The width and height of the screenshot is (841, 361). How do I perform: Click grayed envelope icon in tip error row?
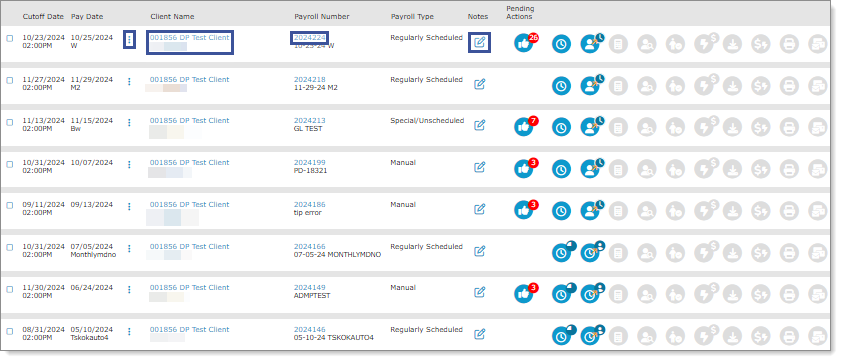point(818,211)
